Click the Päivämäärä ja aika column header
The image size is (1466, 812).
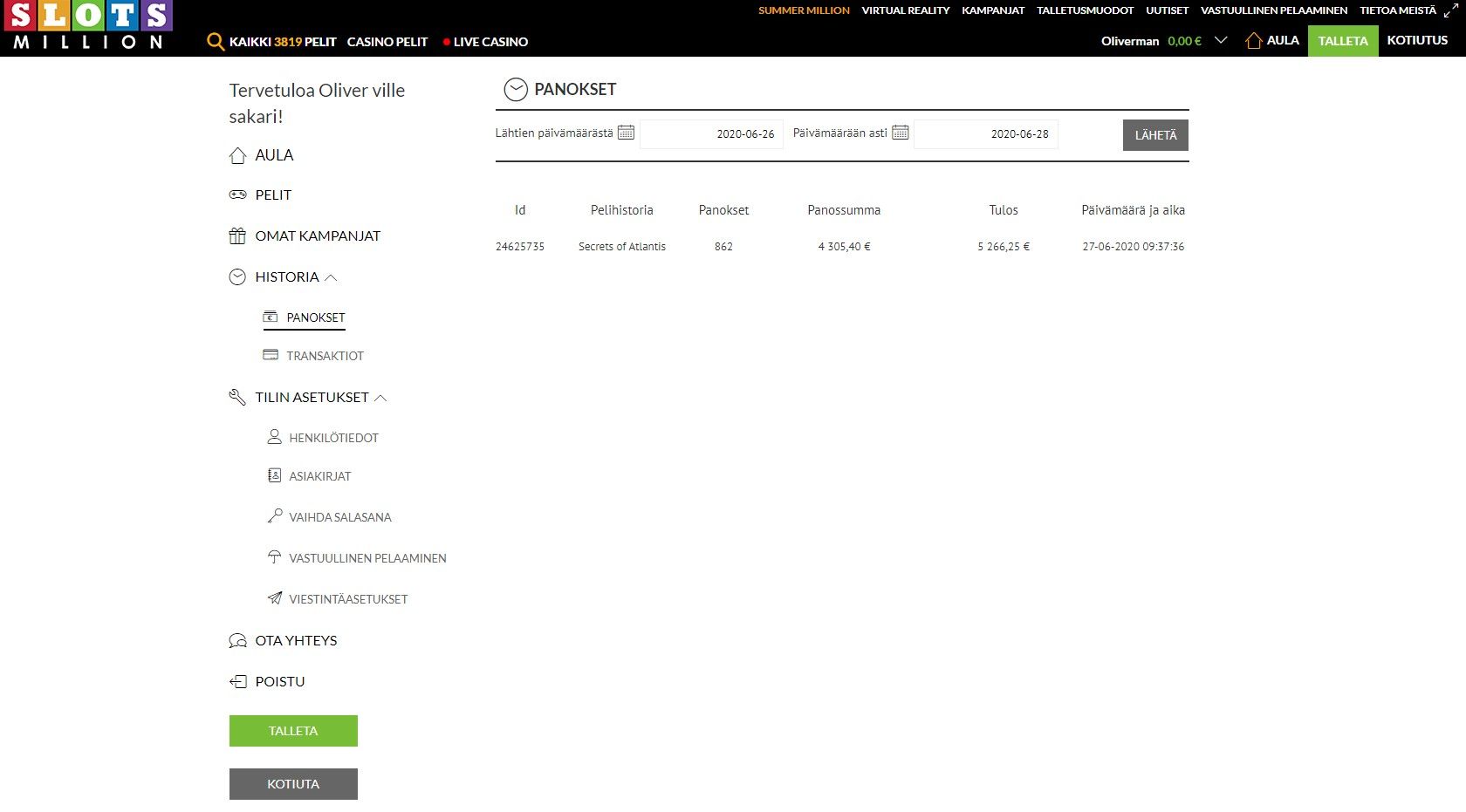coord(1133,210)
